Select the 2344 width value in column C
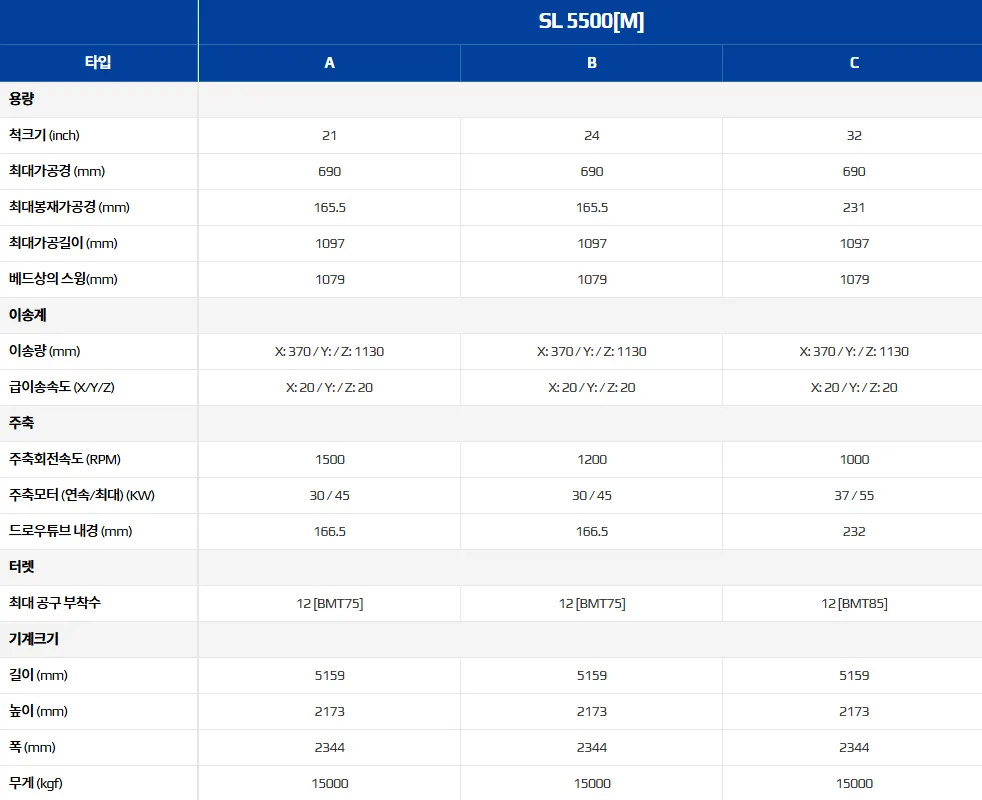982x800 pixels. (x=854, y=747)
